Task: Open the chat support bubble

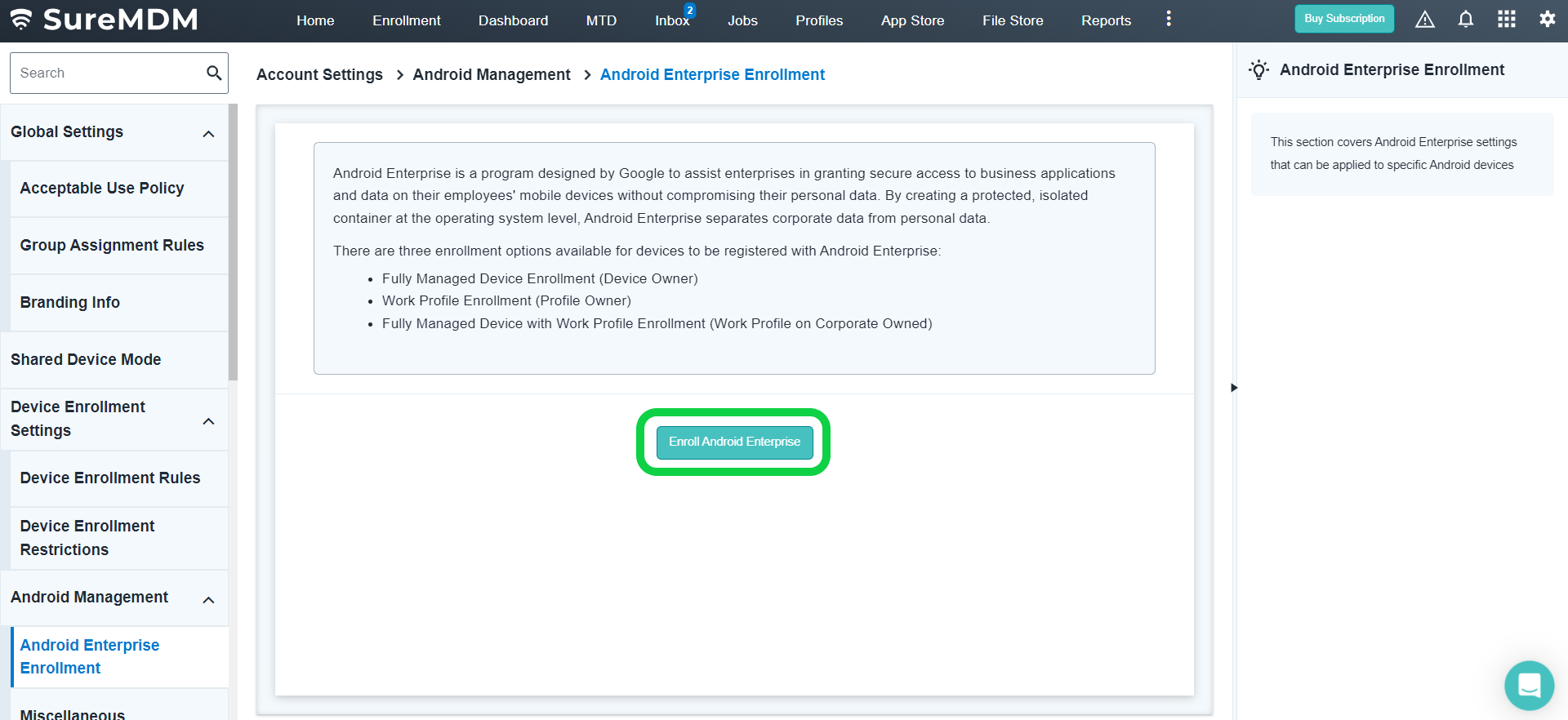Action: 1529,686
